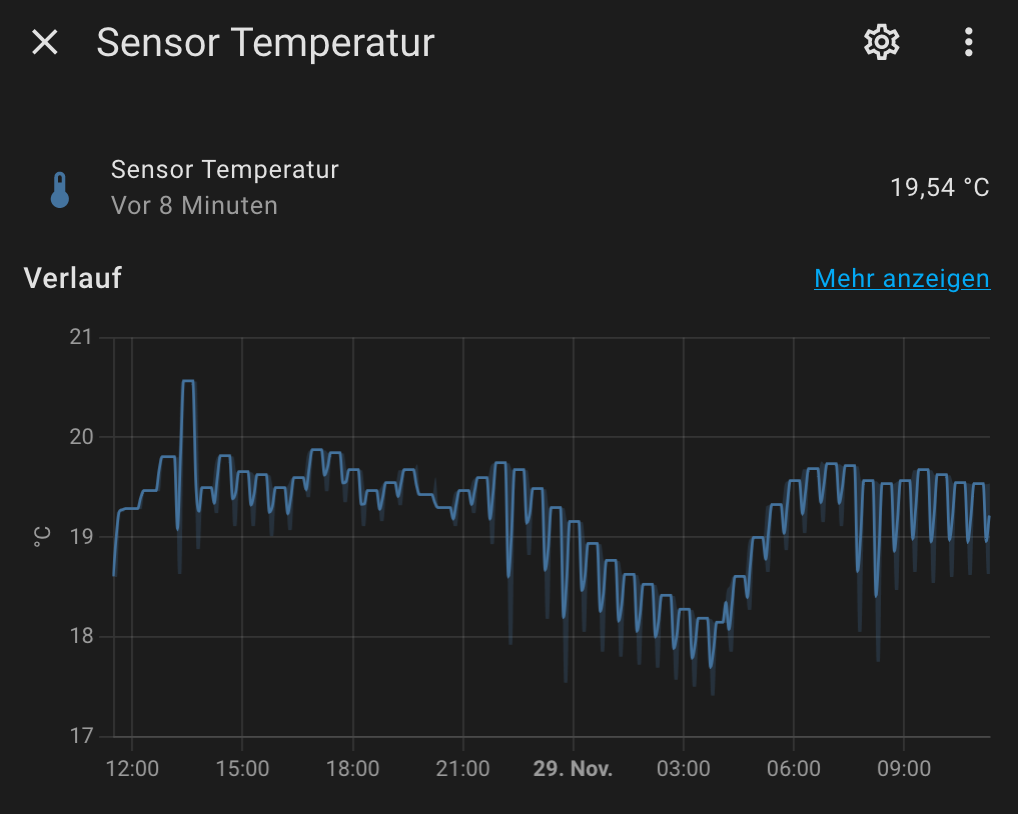1018x814 pixels.
Task: Click the 06:00 time axis label
Action: (793, 769)
